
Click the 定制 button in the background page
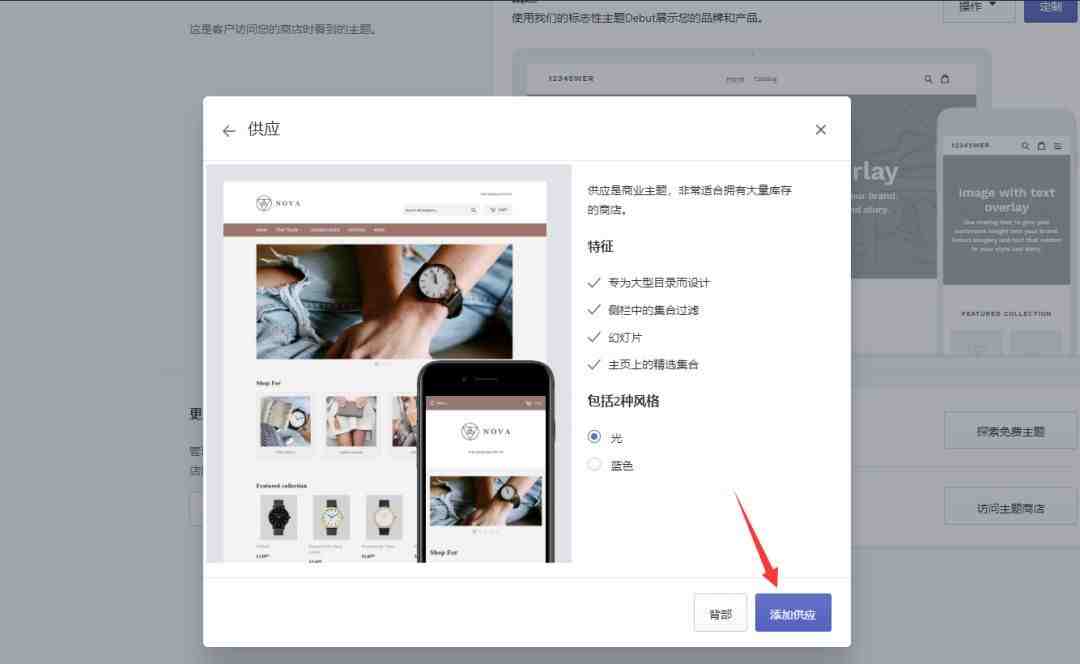pos(1050,8)
